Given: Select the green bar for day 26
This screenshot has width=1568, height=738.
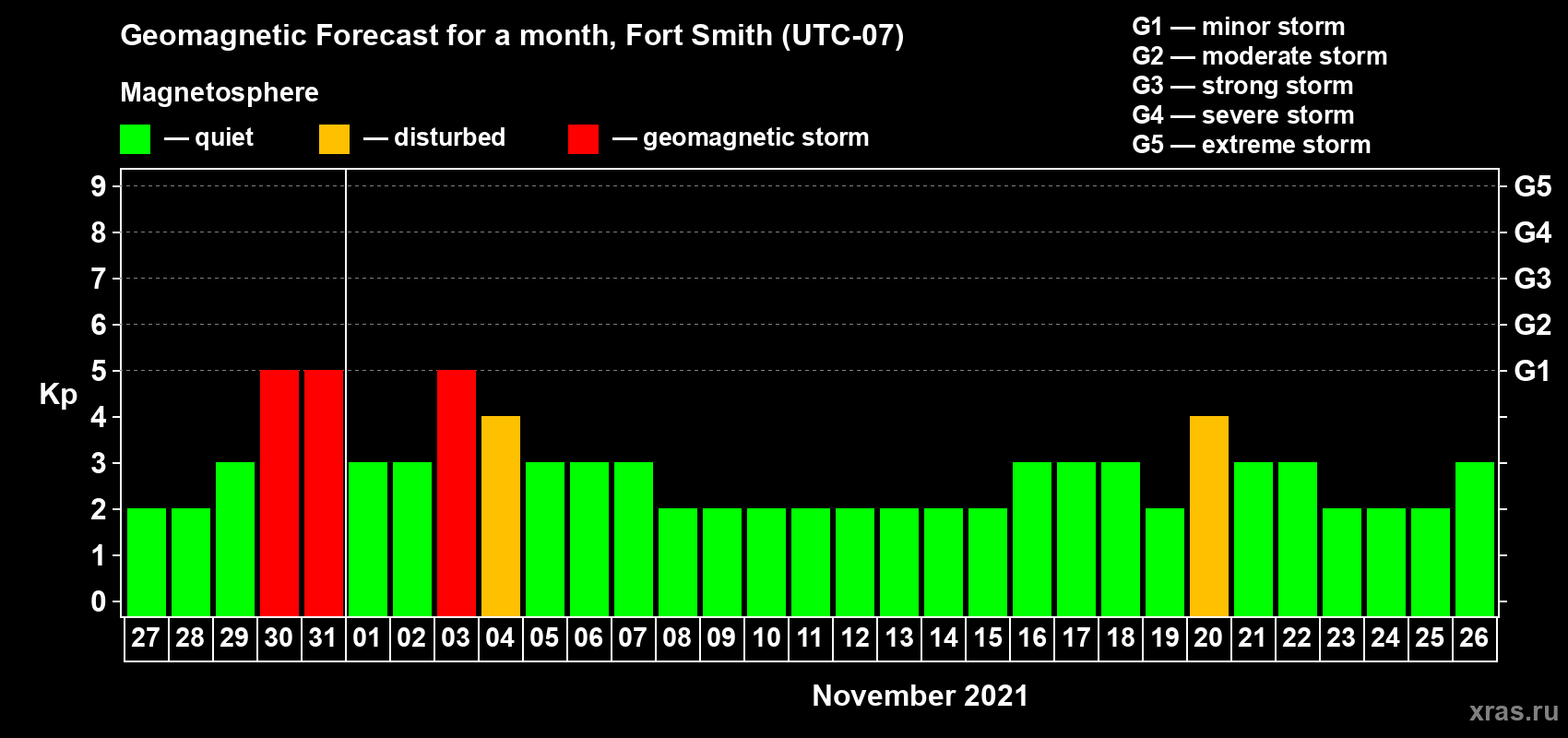Looking at the screenshot, I should 1475,539.
